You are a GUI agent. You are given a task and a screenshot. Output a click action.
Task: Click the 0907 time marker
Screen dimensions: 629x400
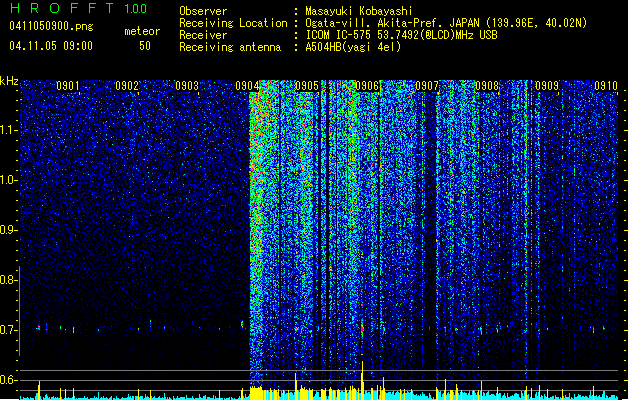(x=427, y=86)
